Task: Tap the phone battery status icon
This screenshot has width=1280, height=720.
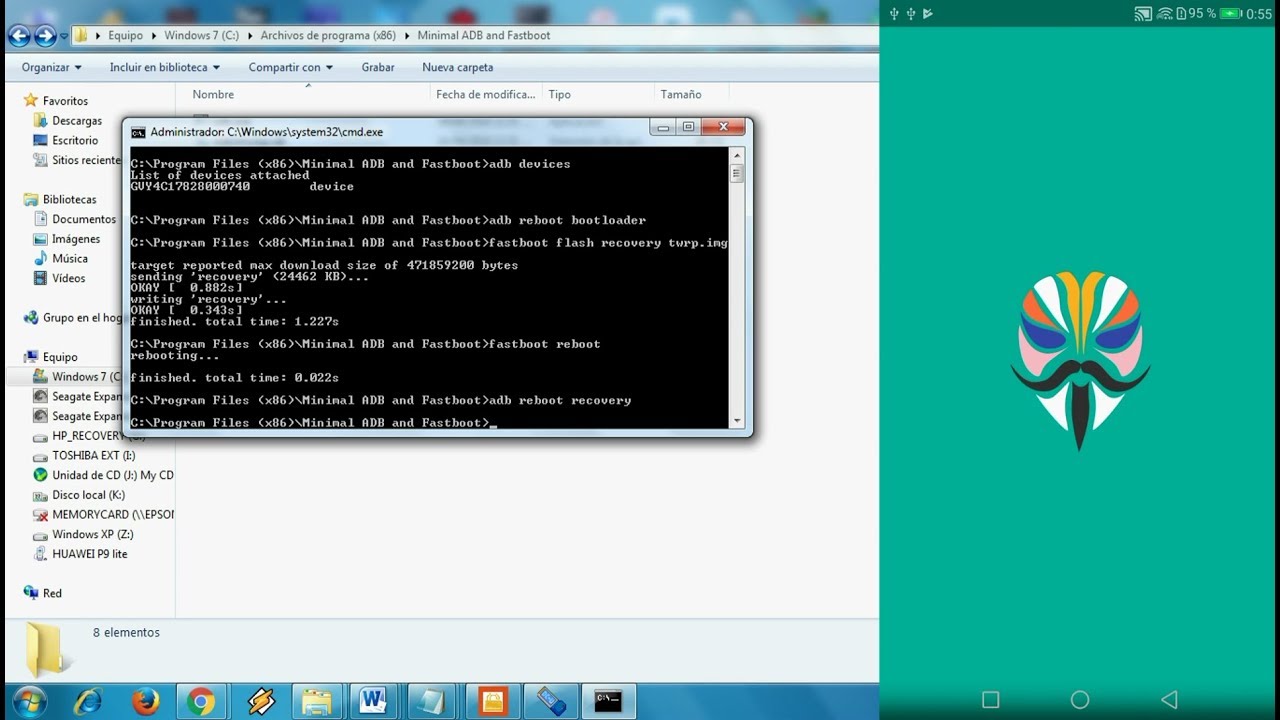Action: click(x=1229, y=13)
